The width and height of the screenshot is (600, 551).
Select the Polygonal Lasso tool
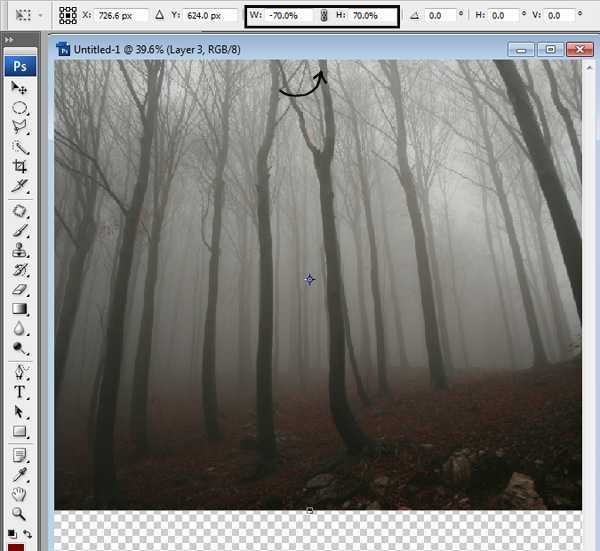(x=19, y=128)
